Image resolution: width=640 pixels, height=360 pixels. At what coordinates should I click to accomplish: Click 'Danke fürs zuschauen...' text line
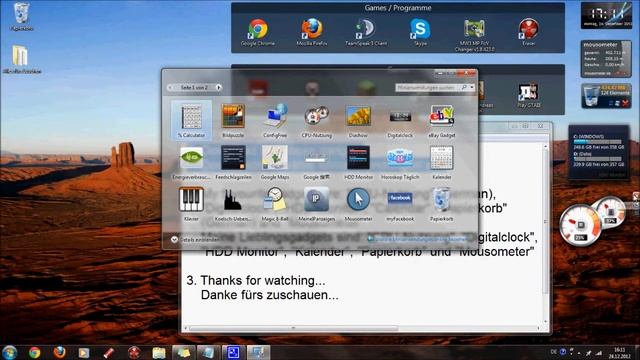tap(269, 295)
